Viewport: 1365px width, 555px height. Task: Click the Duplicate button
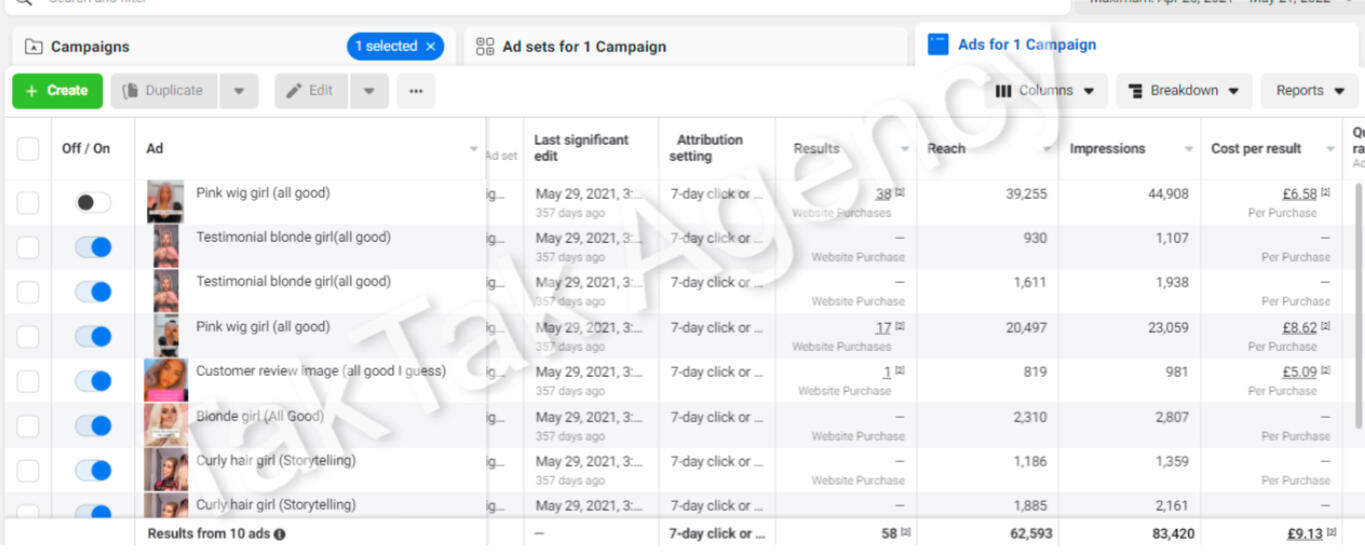[x=164, y=91]
